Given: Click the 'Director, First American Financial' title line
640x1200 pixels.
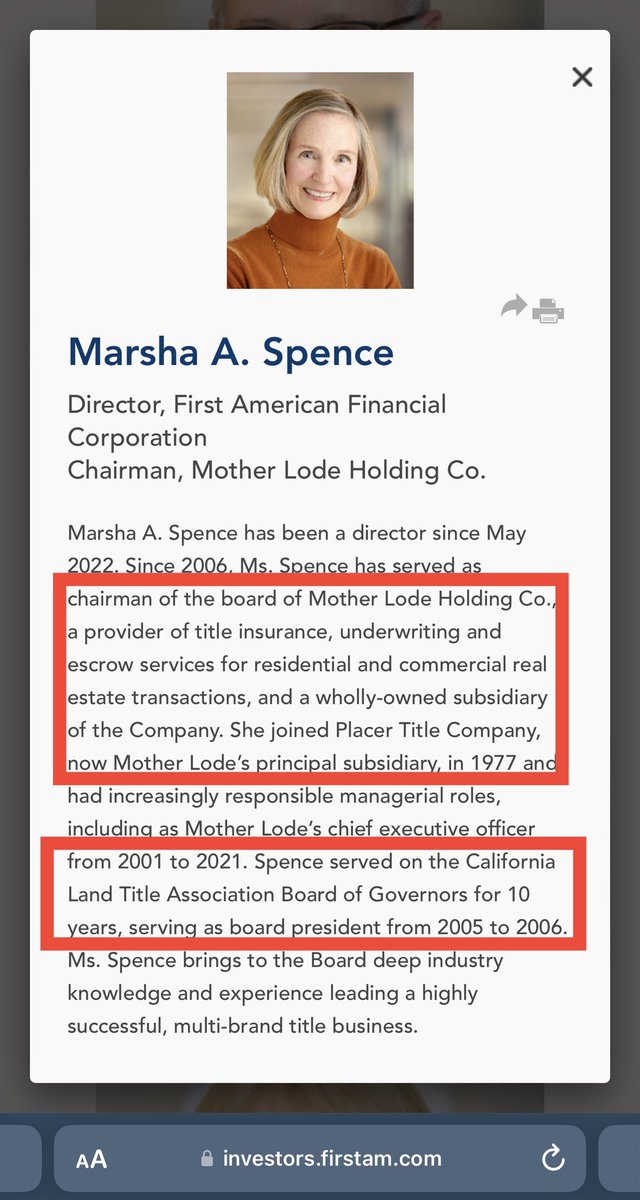Looking at the screenshot, I should [x=257, y=405].
